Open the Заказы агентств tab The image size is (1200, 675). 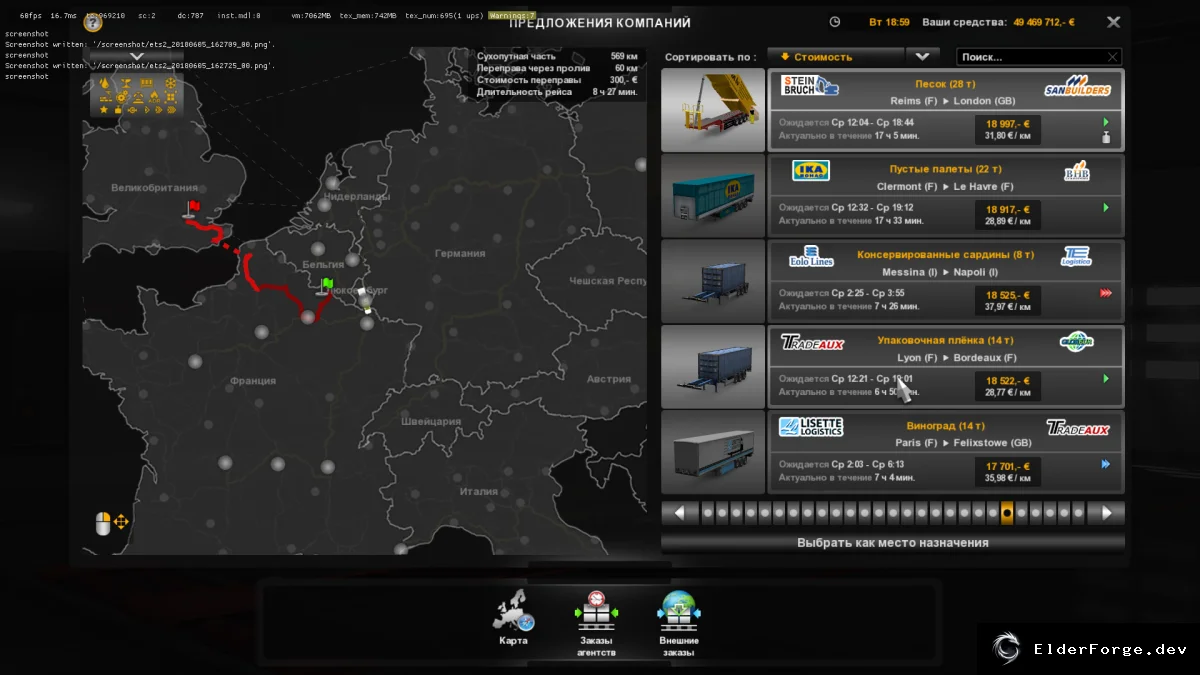pos(596,624)
